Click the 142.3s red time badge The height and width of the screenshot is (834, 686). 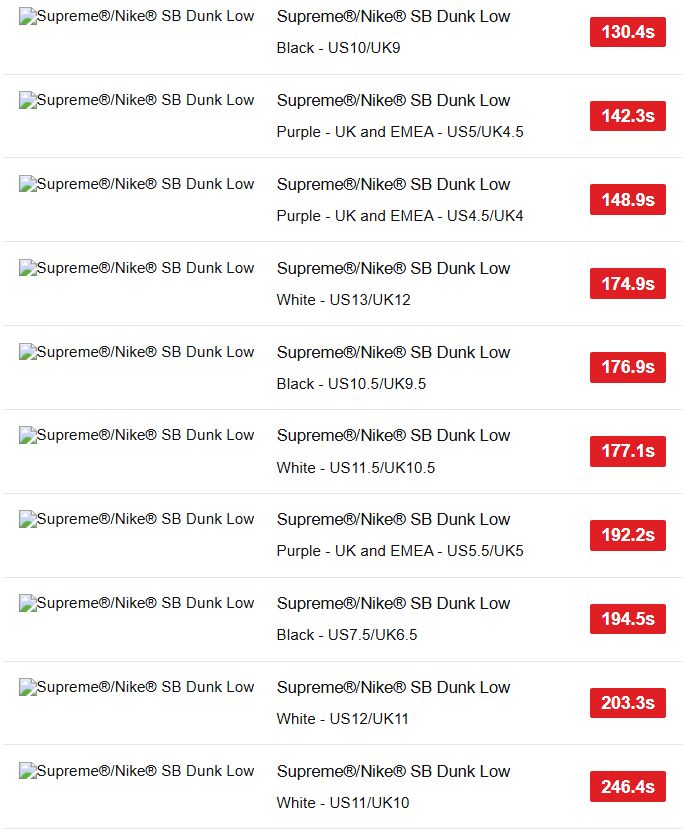[x=627, y=116]
